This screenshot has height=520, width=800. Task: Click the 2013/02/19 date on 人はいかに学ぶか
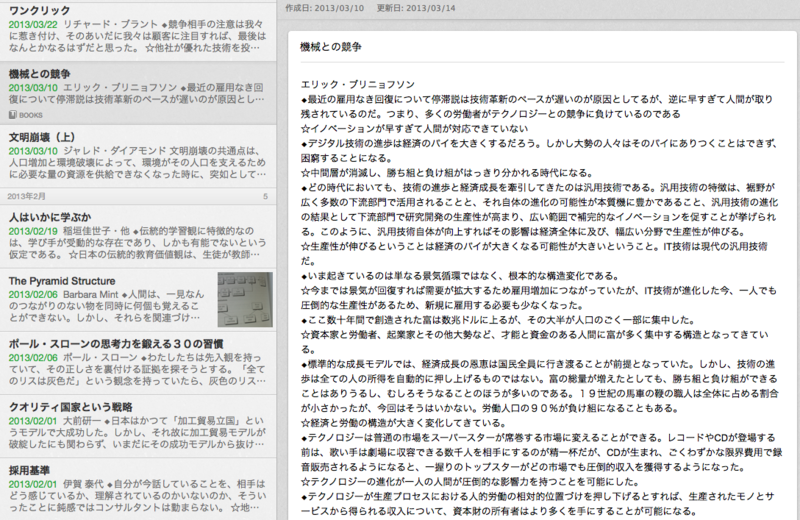click(33, 231)
